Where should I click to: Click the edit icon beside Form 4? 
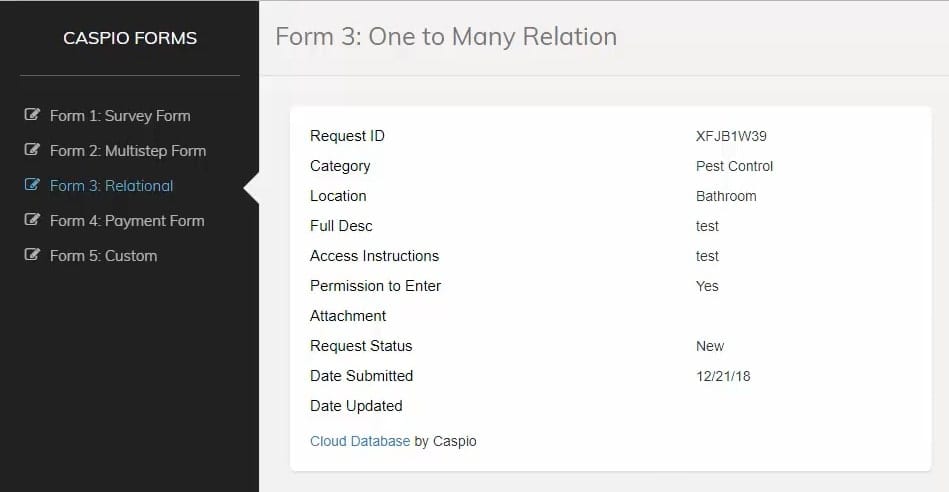tap(32, 220)
